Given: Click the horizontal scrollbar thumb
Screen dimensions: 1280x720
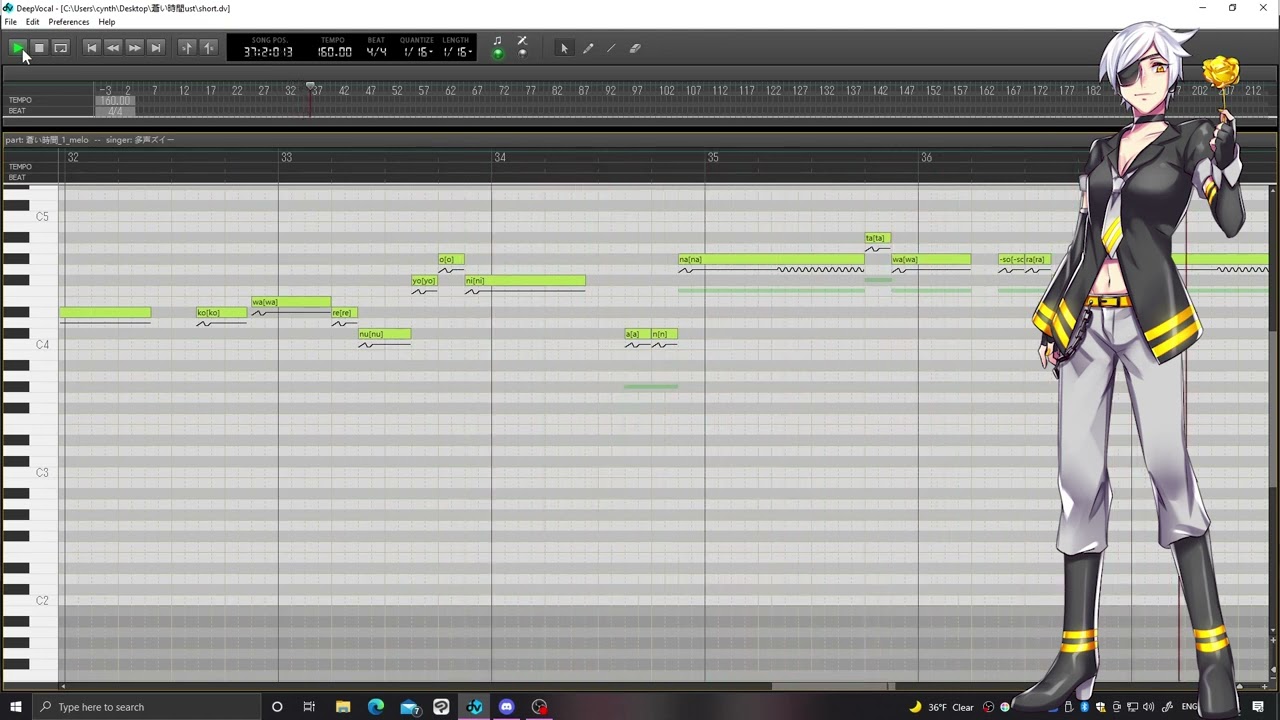Looking at the screenshot, I should tap(832, 687).
